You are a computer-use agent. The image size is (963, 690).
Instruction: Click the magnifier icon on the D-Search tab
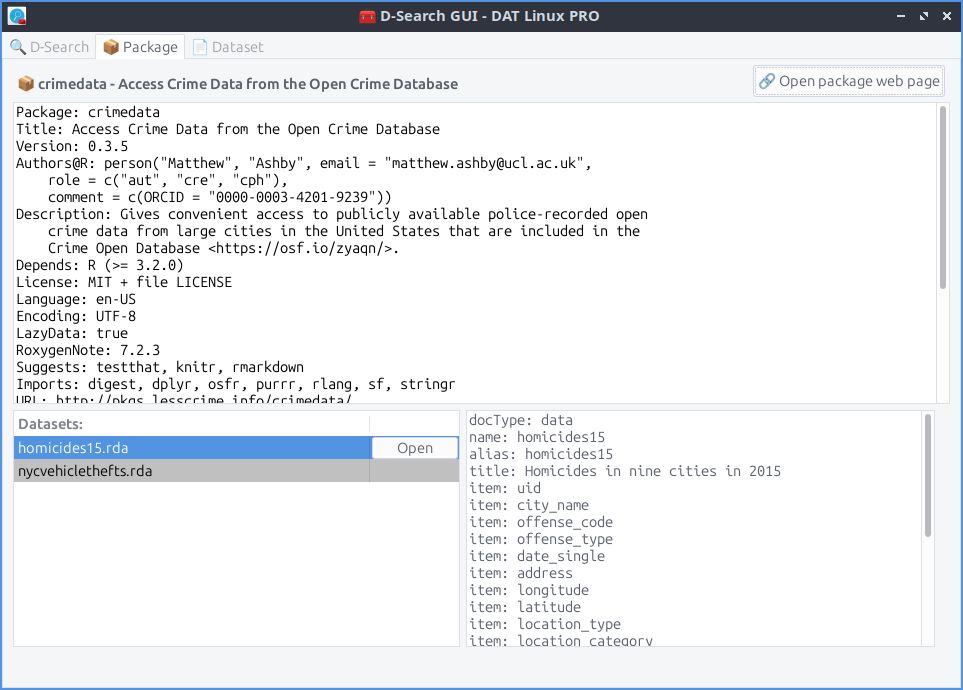20,46
